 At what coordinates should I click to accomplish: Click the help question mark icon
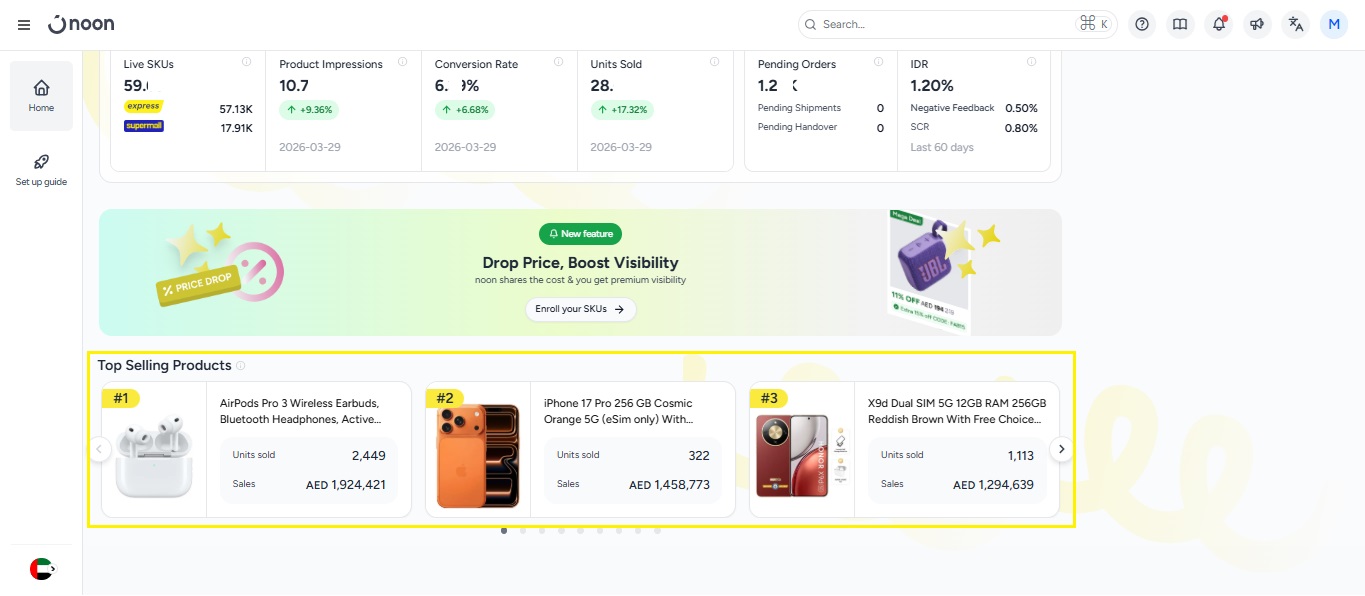click(x=1142, y=24)
